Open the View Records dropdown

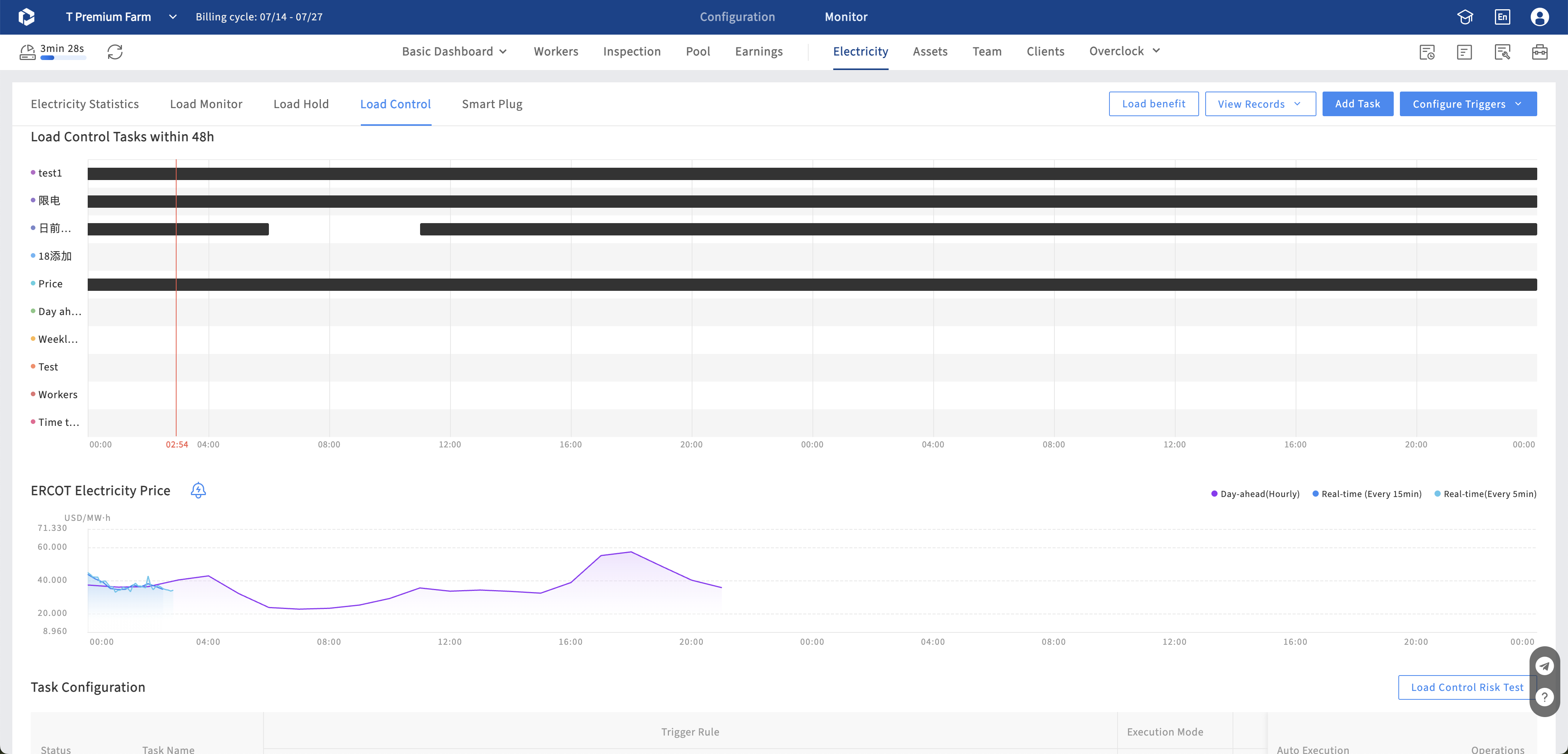coord(1260,104)
